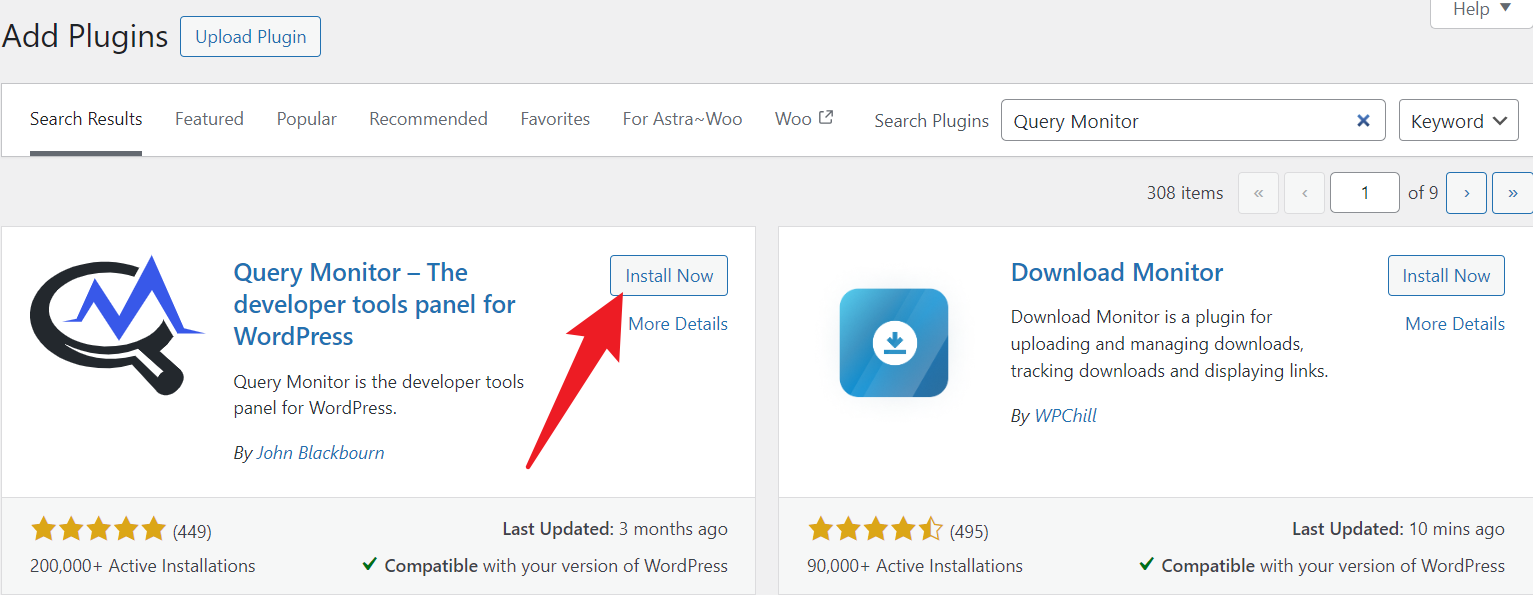This screenshot has height=595, width=1533.
Task: Switch to the Featured tab
Action: coord(209,119)
